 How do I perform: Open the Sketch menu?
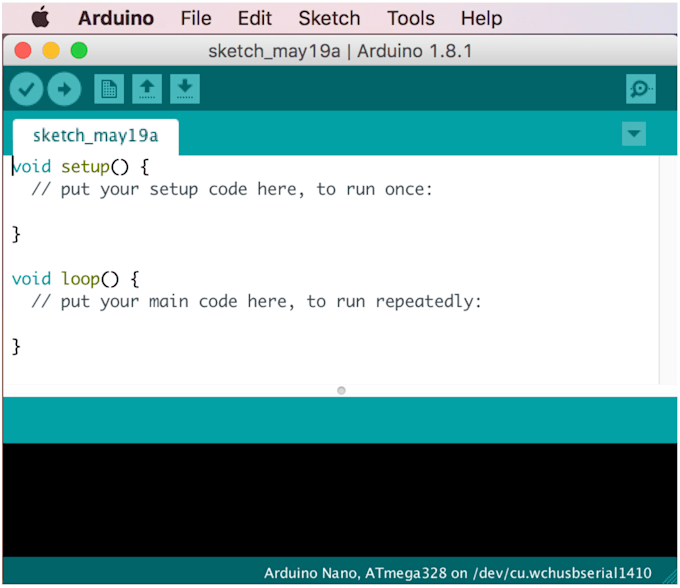(329, 18)
